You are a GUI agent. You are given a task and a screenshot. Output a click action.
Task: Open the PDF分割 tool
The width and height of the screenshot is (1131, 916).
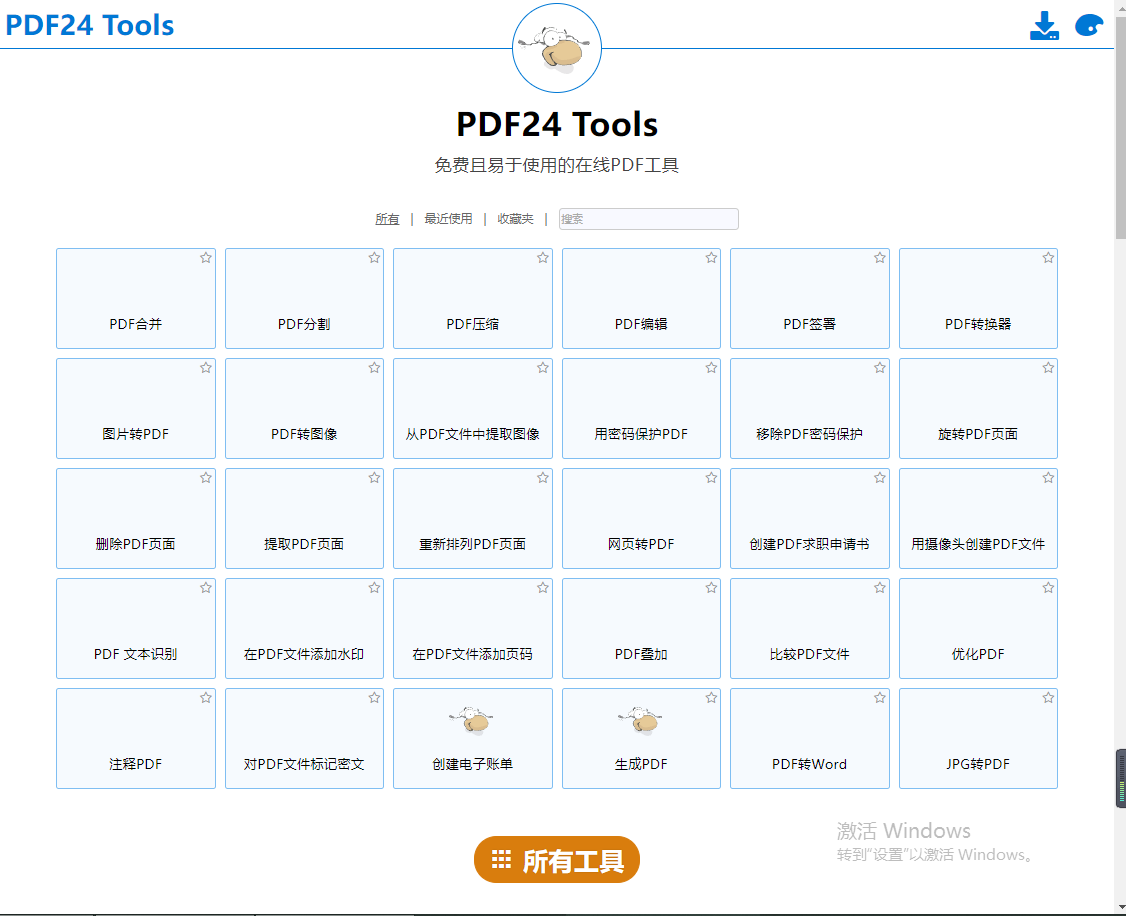[304, 299]
